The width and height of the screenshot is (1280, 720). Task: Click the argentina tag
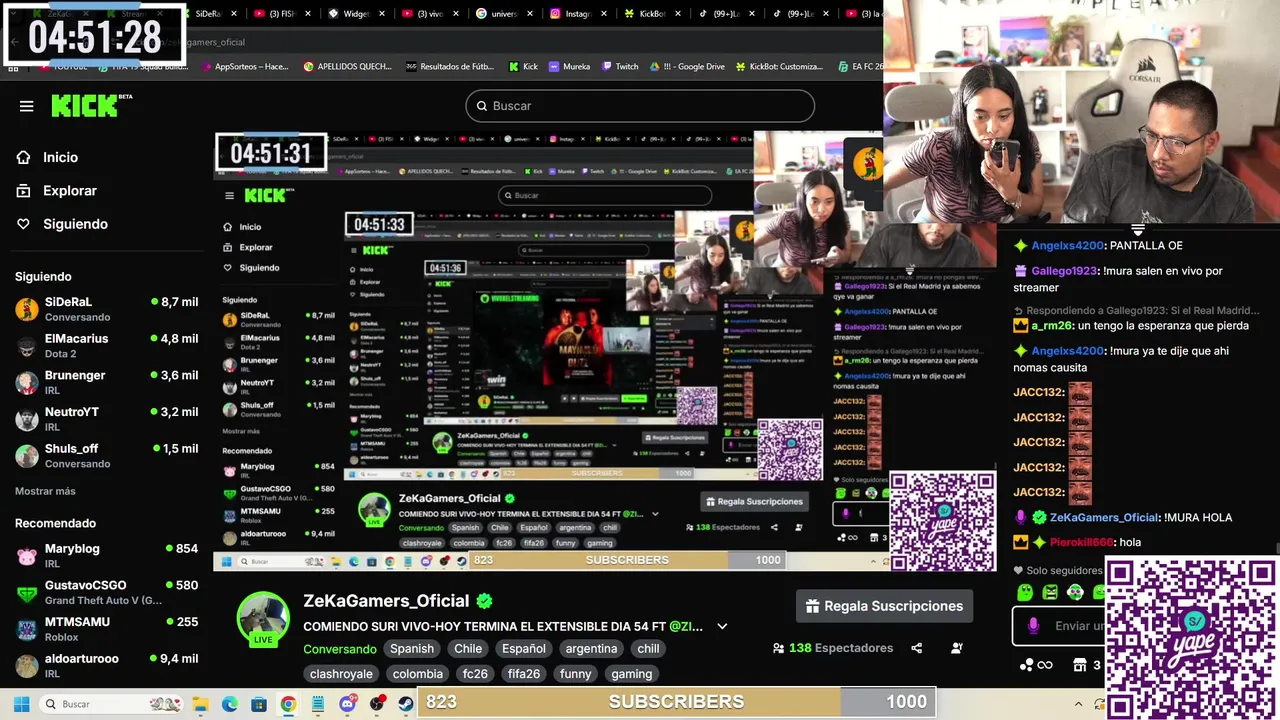591,648
